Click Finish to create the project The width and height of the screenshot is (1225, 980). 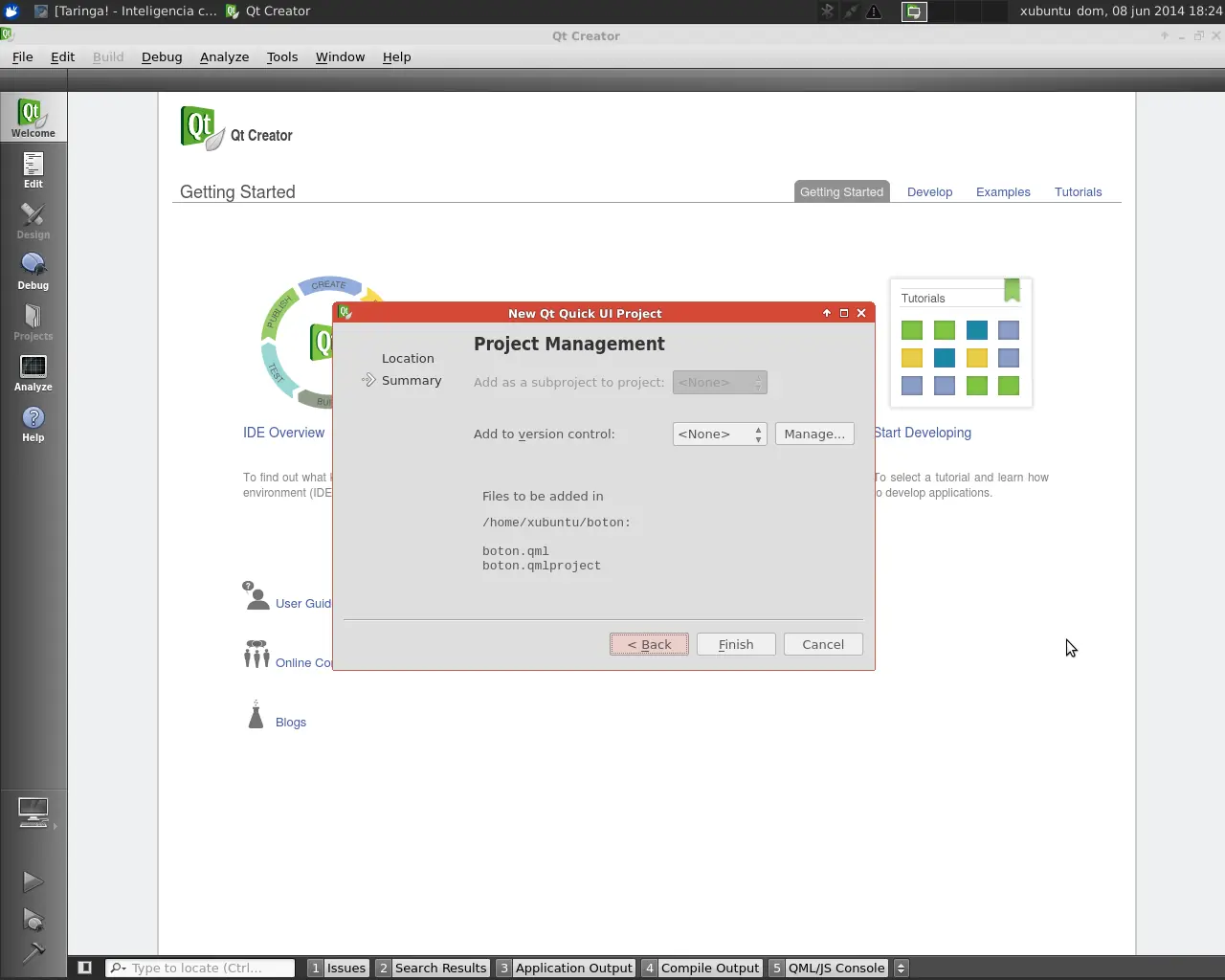736,644
